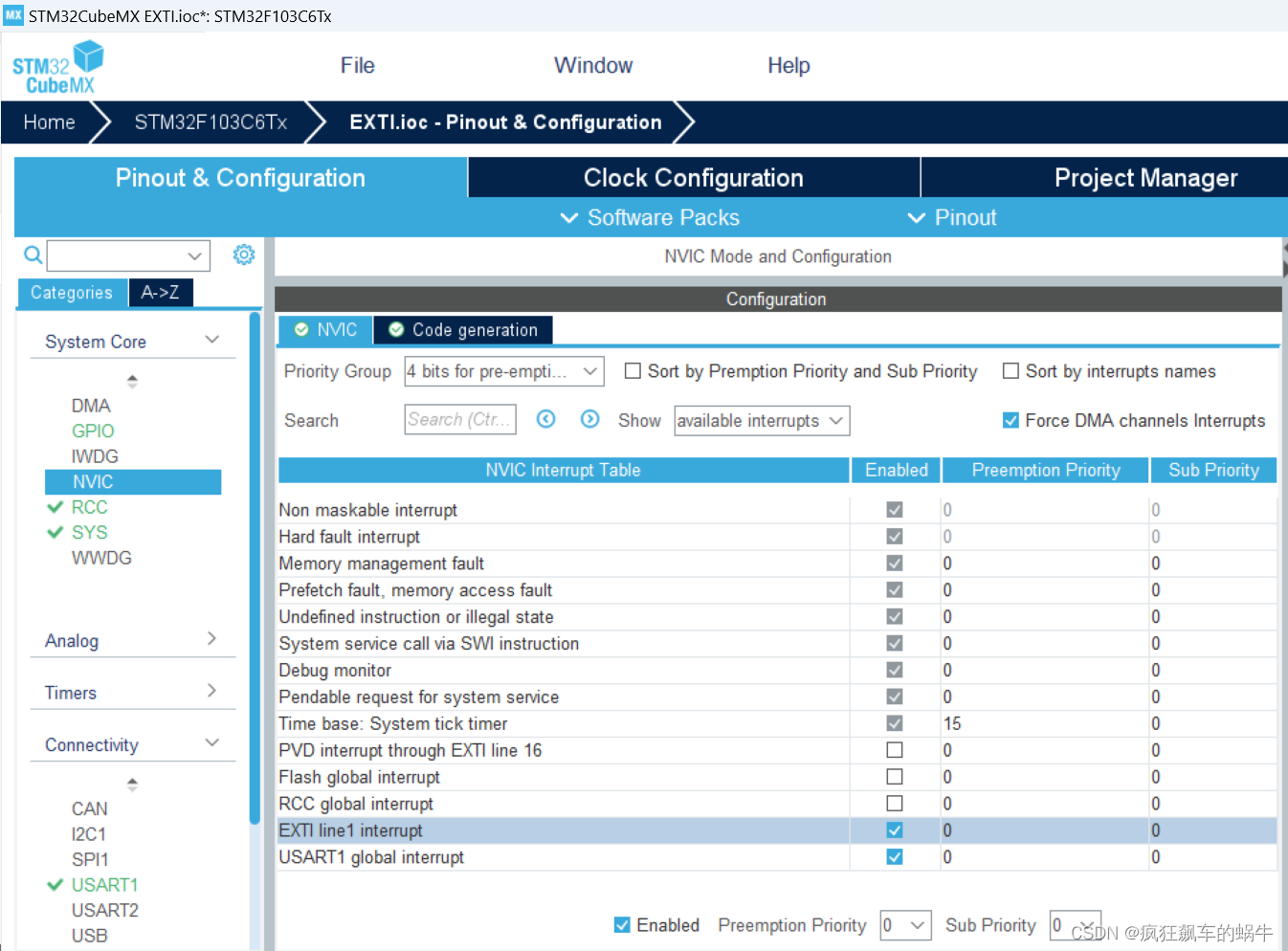Image resolution: width=1288 pixels, height=951 pixels.
Task: Select CAN in Connectivity list
Action: [89, 809]
